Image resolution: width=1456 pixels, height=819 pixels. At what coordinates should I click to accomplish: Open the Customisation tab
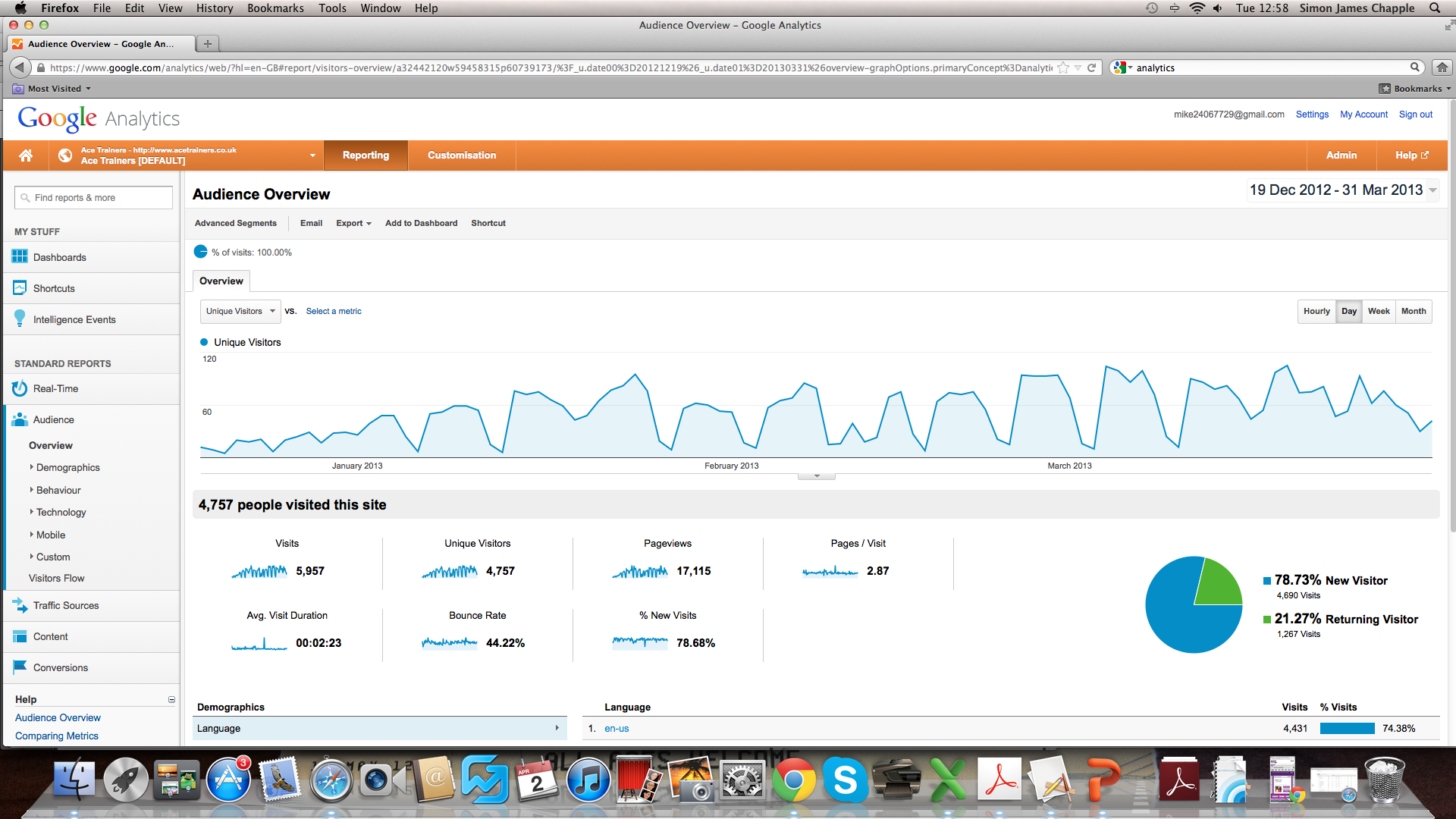(462, 155)
